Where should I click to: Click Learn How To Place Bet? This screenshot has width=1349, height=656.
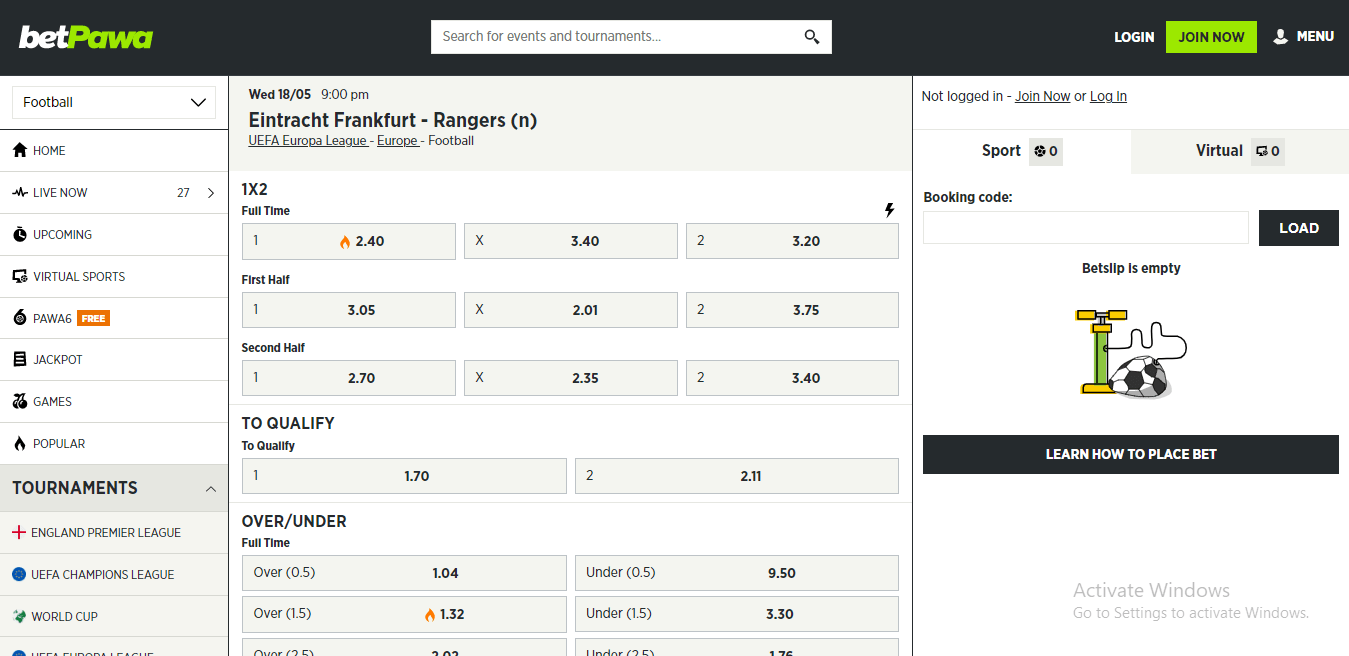tap(1131, 454)
